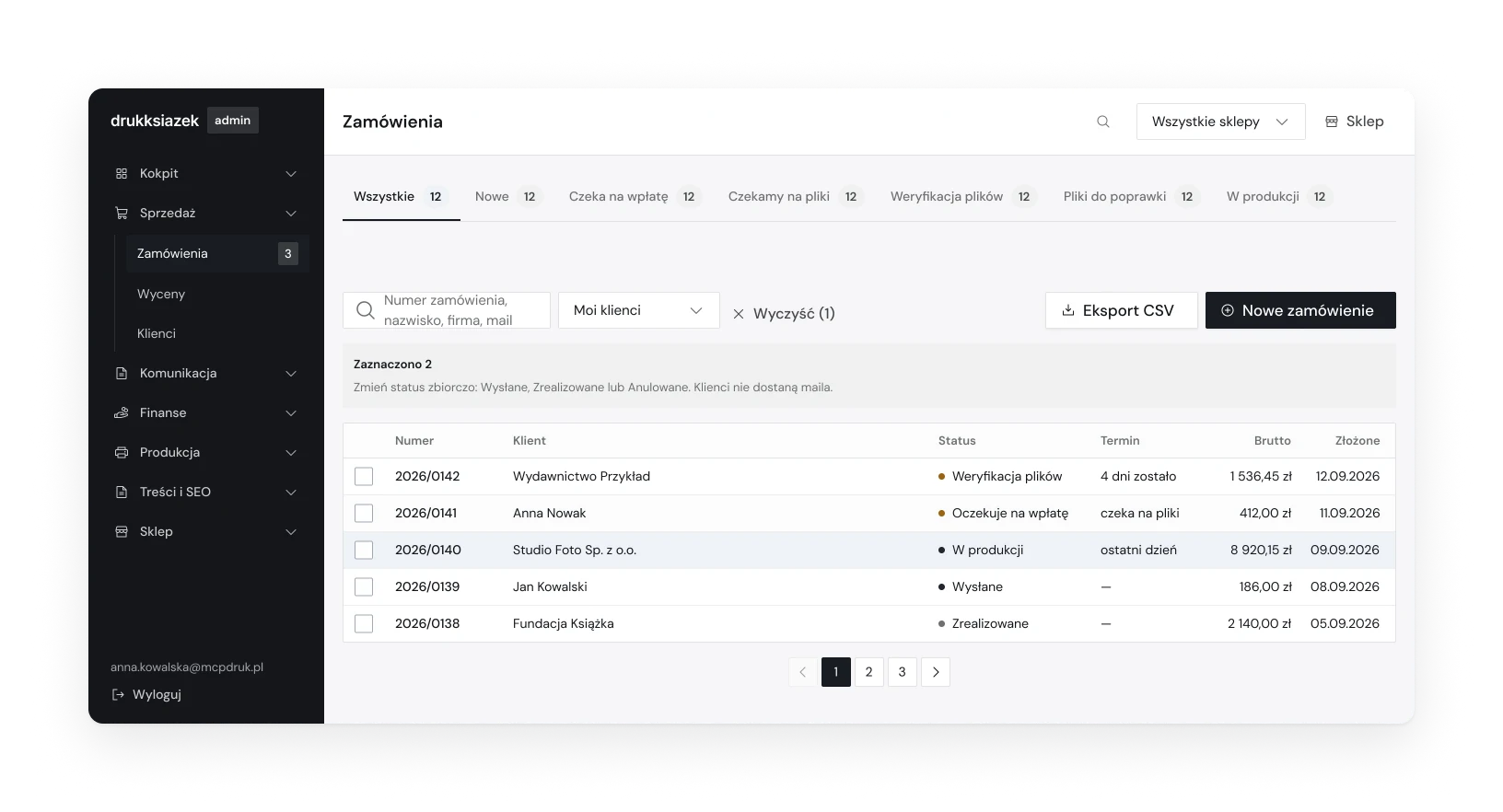The width and height of the screenshot is (1503, 812).
Task: Expand the Treści i SEO chevron
Action: coord(291,492)
